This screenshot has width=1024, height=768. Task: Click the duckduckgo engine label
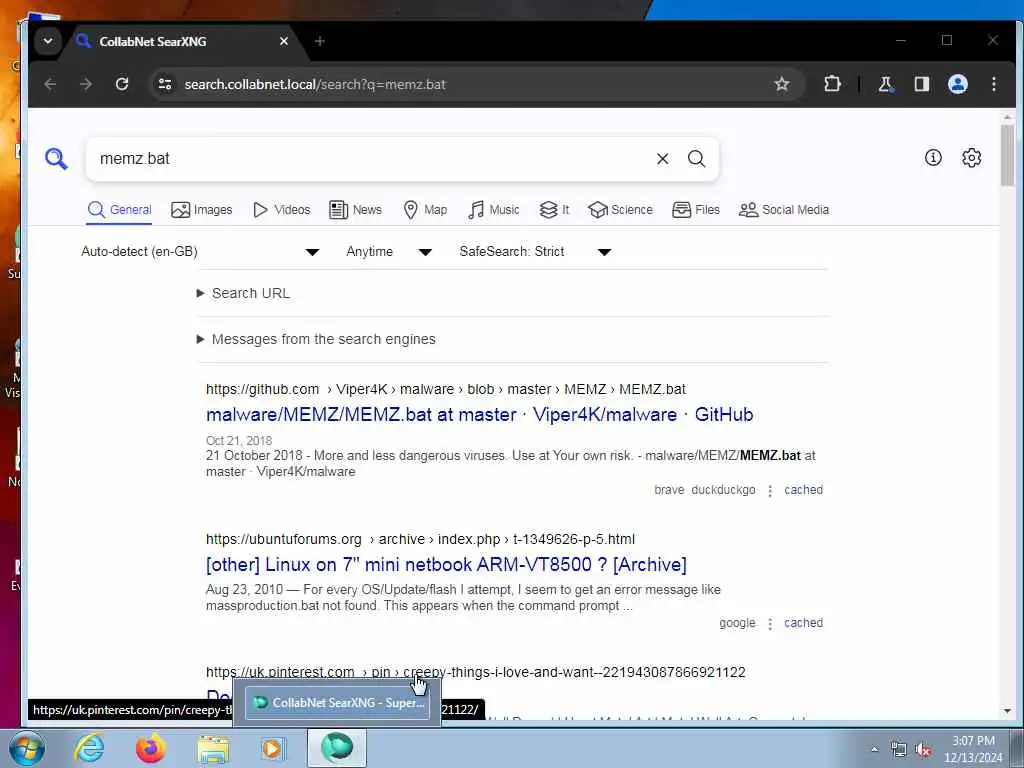coord(723,490)
